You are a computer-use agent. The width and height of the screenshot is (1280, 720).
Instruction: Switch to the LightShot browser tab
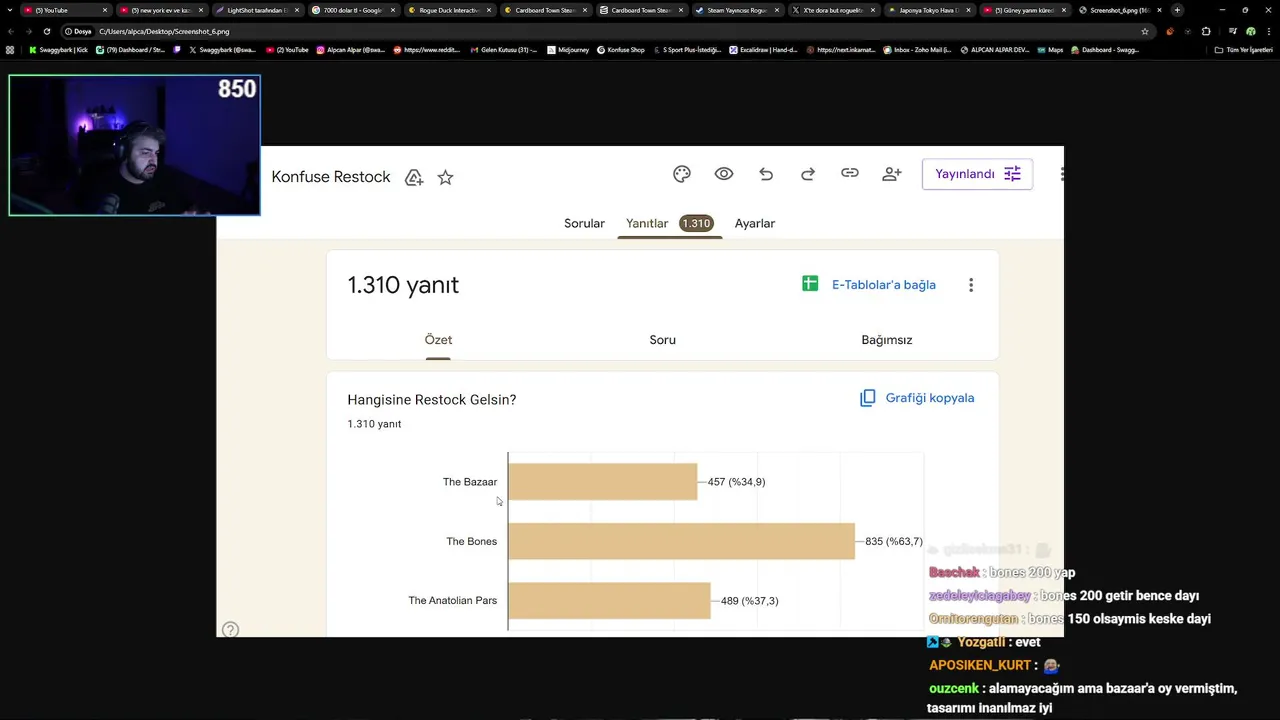(257, 10)
